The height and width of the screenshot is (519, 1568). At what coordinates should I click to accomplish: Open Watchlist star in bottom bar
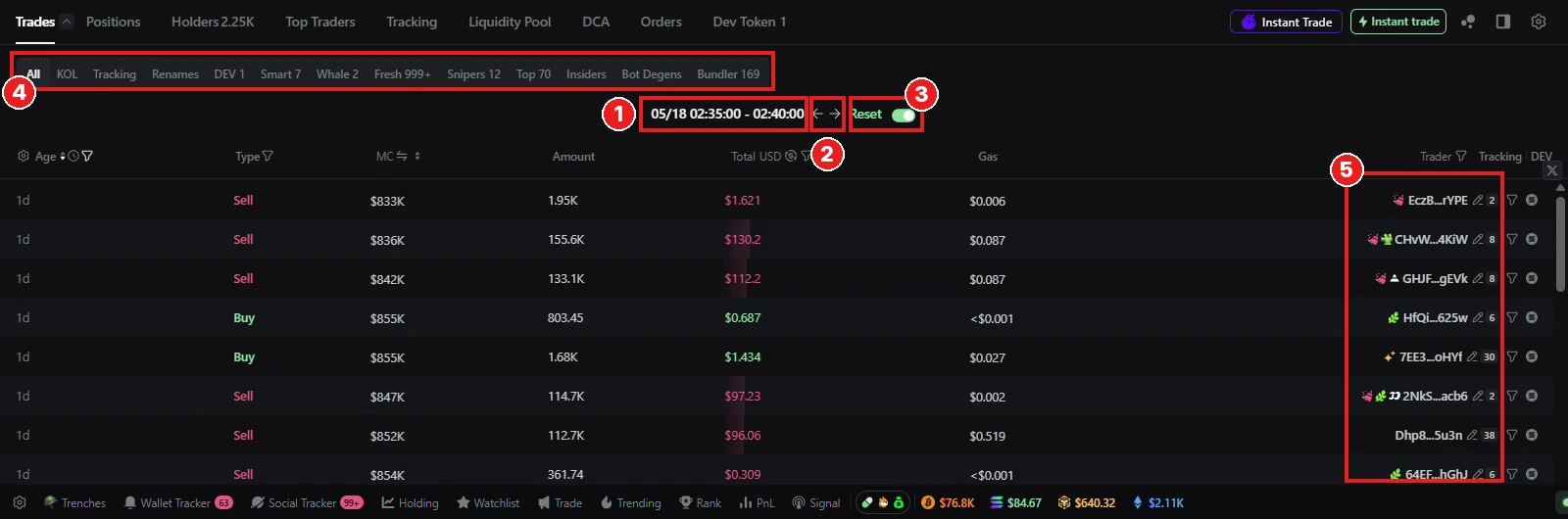(x=488, y=502)
